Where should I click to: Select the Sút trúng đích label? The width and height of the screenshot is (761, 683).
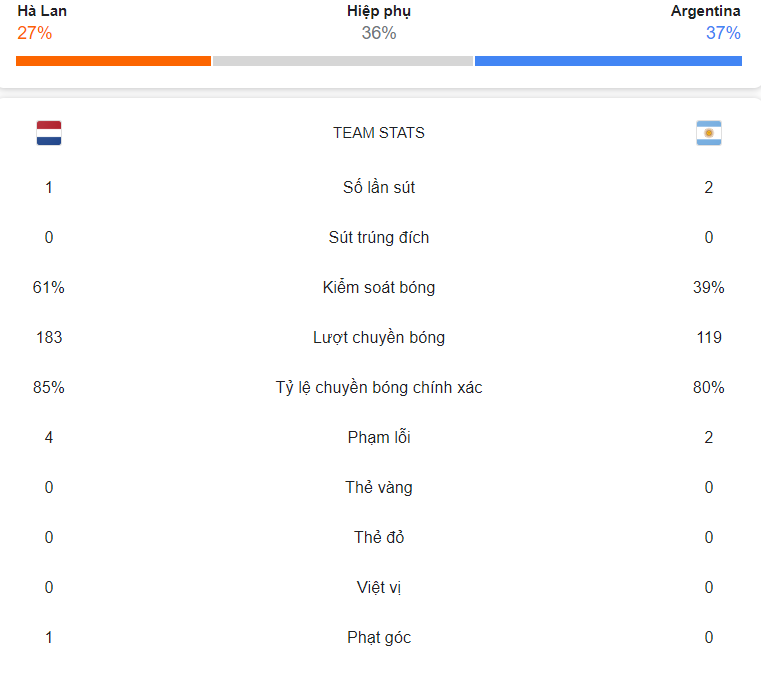pos(379,237)
